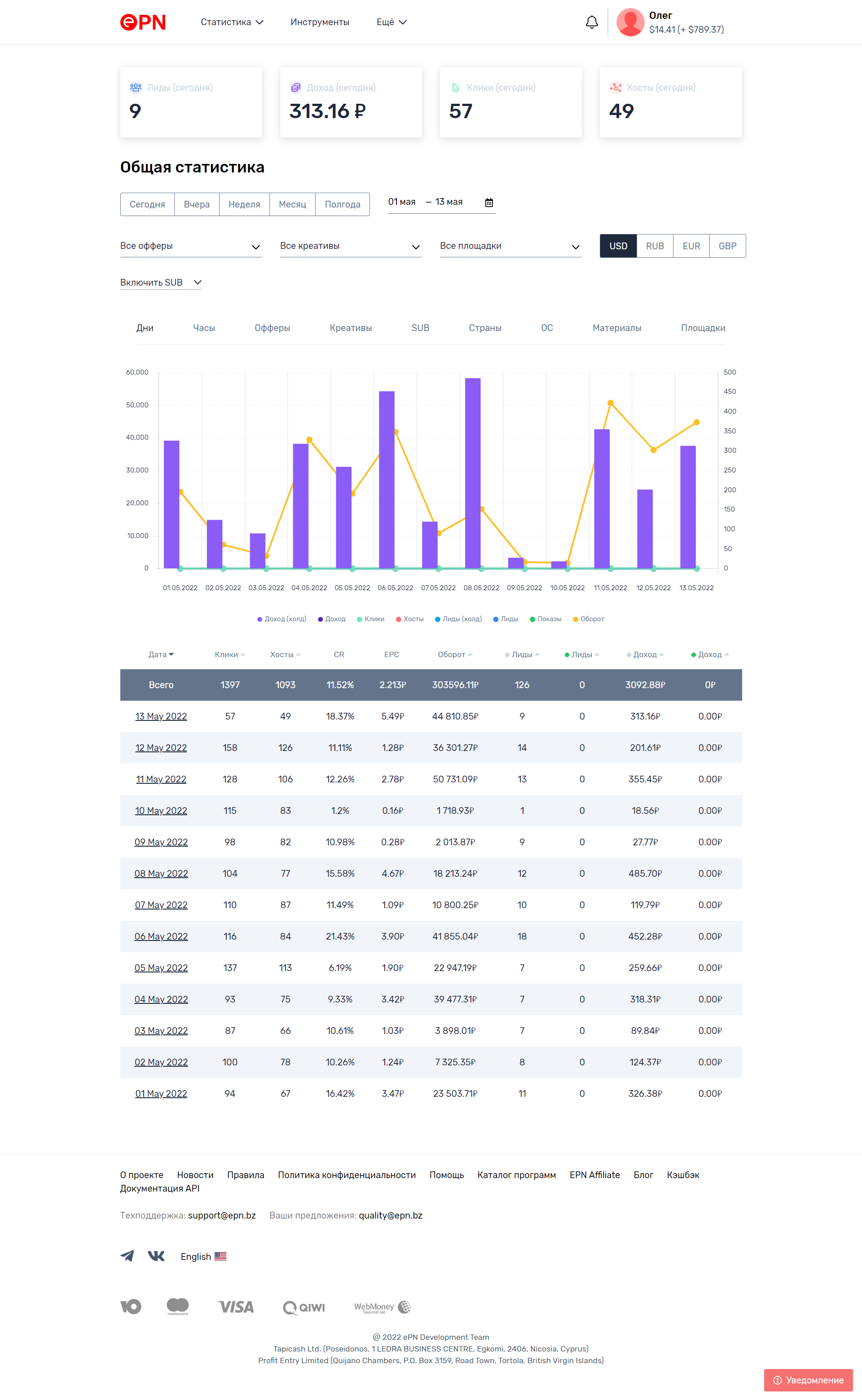Open the 13 May 2022 row link
The image size is (862, 1400).
pos(161,716)
